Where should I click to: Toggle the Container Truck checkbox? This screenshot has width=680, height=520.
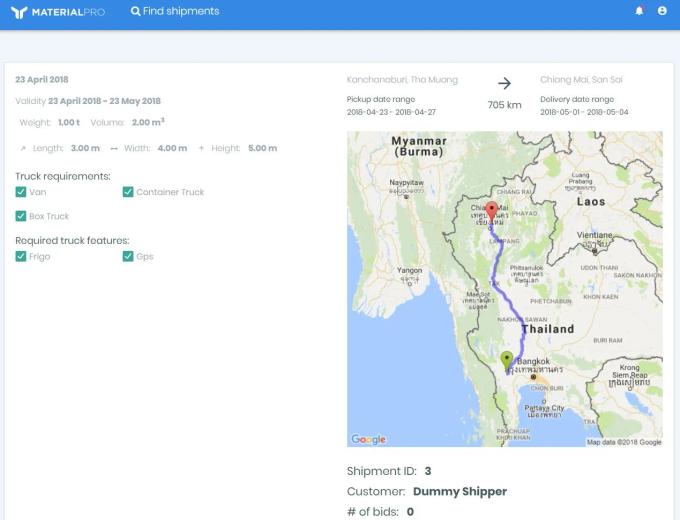tap(128, 192)
